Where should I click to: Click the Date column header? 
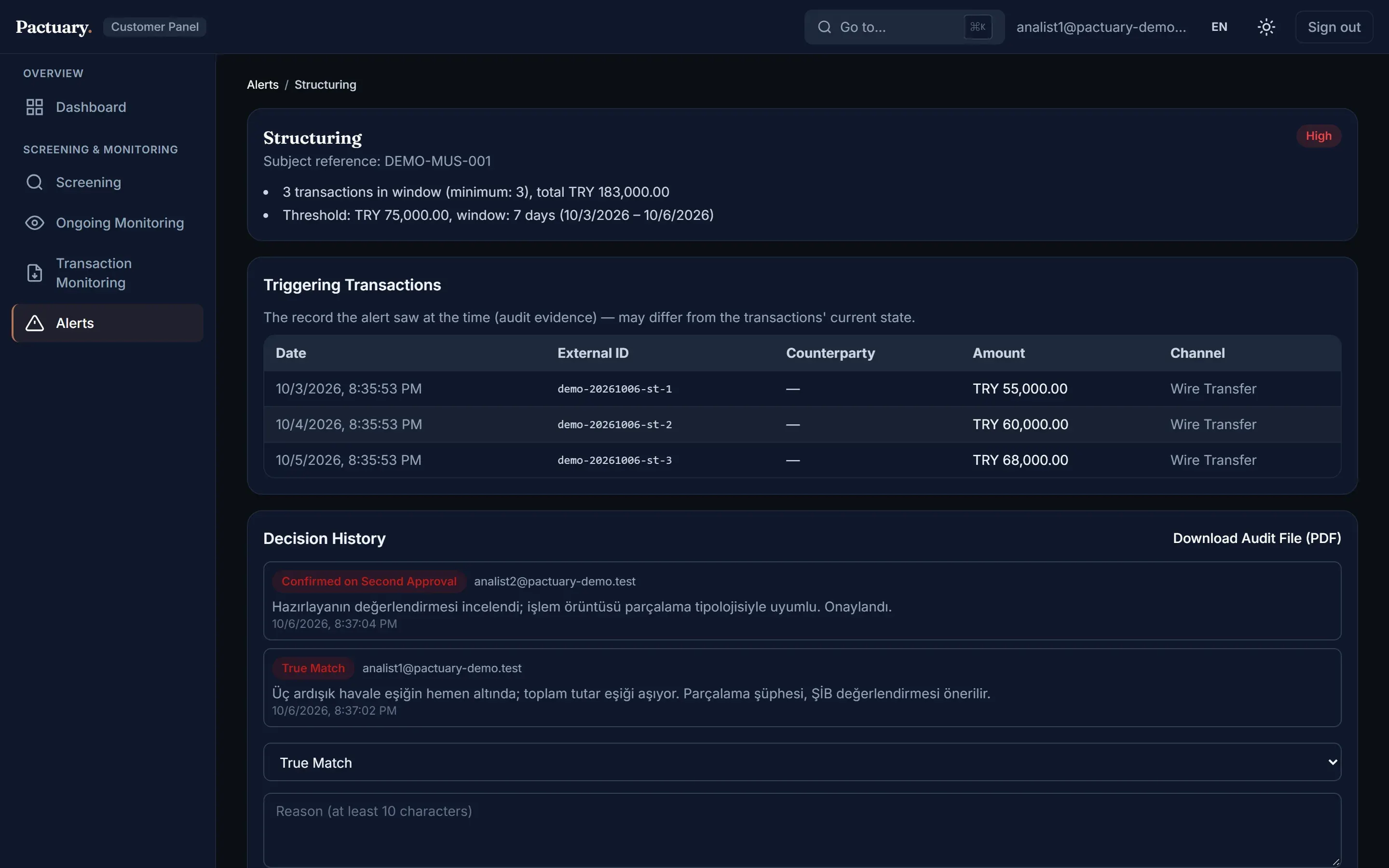point(290,353)
